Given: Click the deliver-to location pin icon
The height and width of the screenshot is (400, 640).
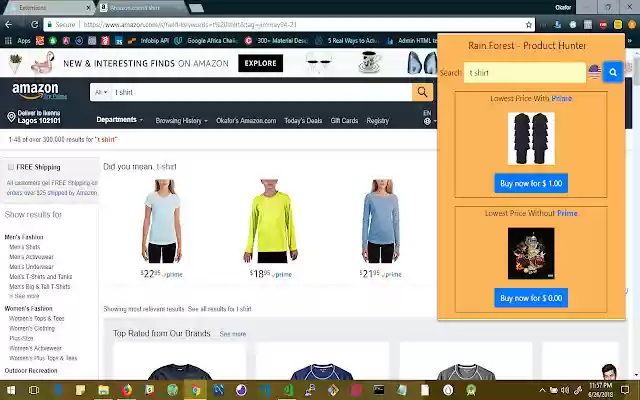Looking at the screenshot, I should [11, 117].
